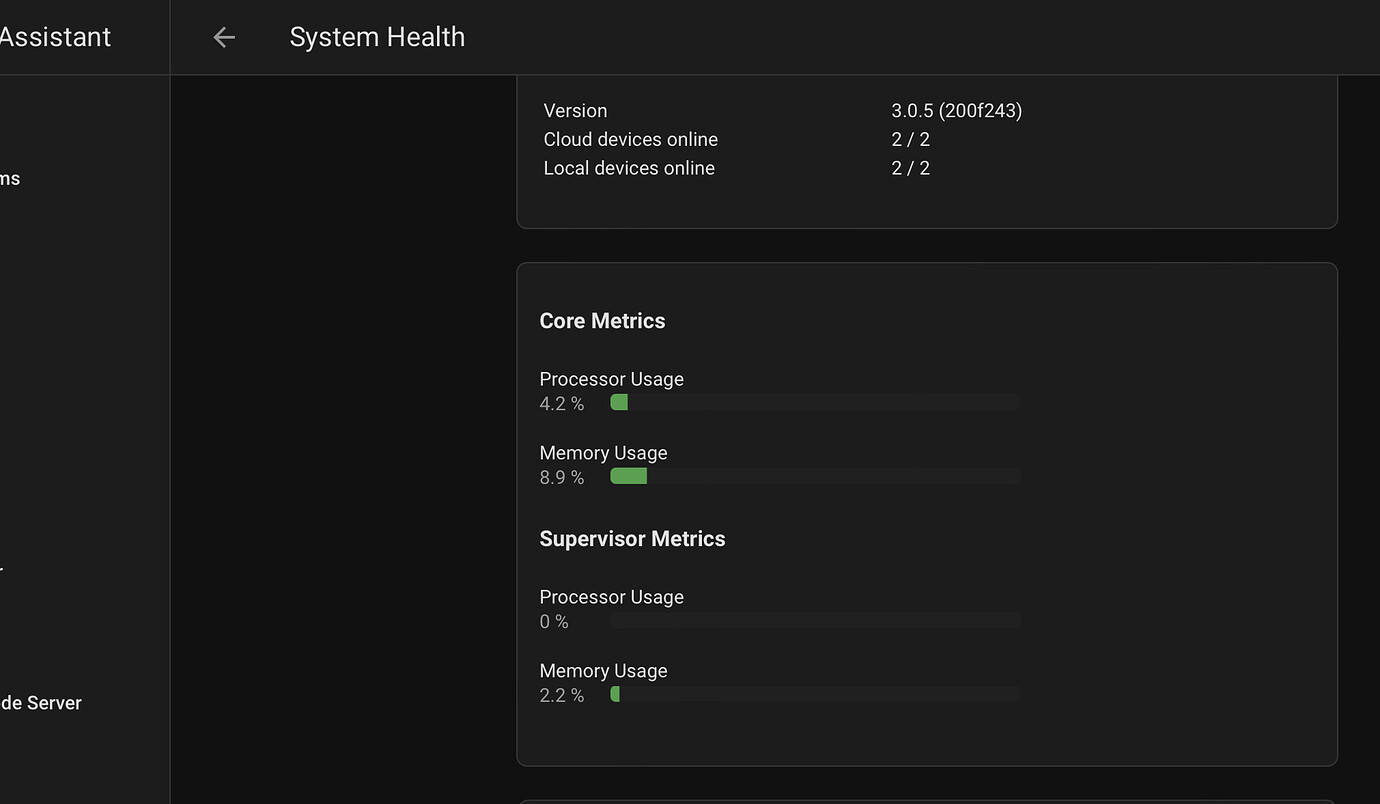1380x804 pixels.
Task: Click the "4.2 %" processor percentage label
Action: coord(562,404)
